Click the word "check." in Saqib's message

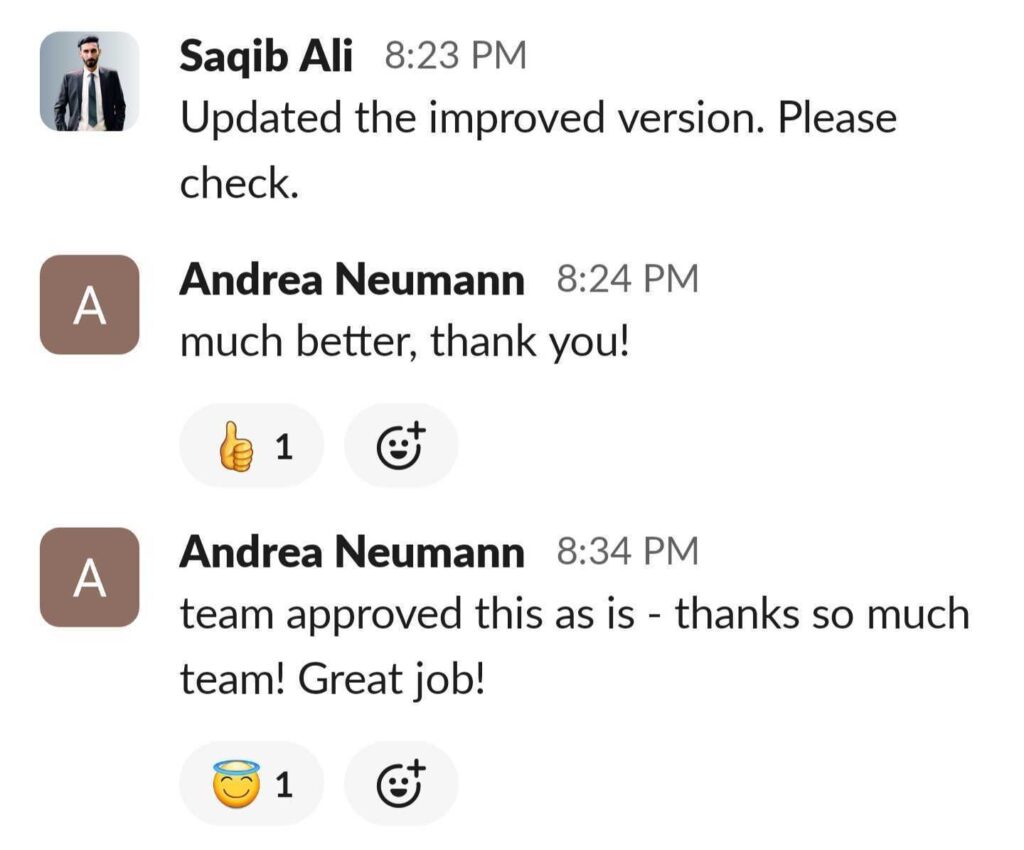239,184
